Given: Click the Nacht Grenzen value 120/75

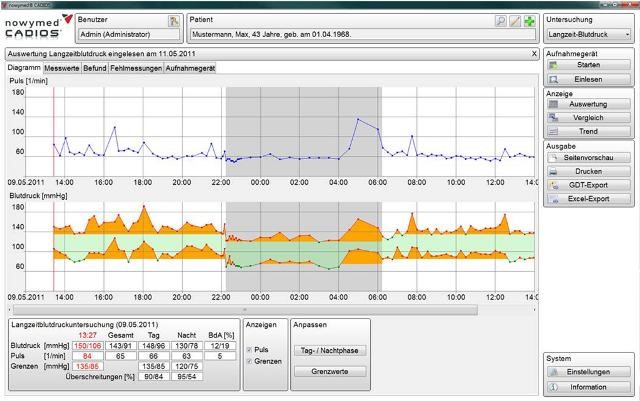Looking at the screenshot, I should (x=187, y=366).
